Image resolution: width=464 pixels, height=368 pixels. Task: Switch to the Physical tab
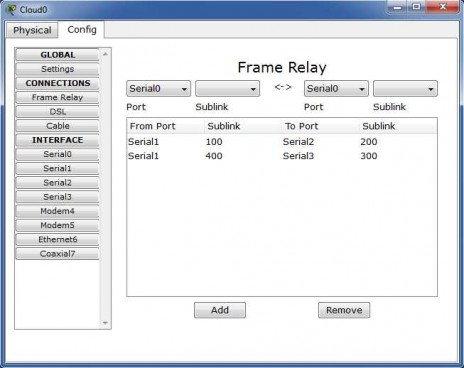pos(32,30)
